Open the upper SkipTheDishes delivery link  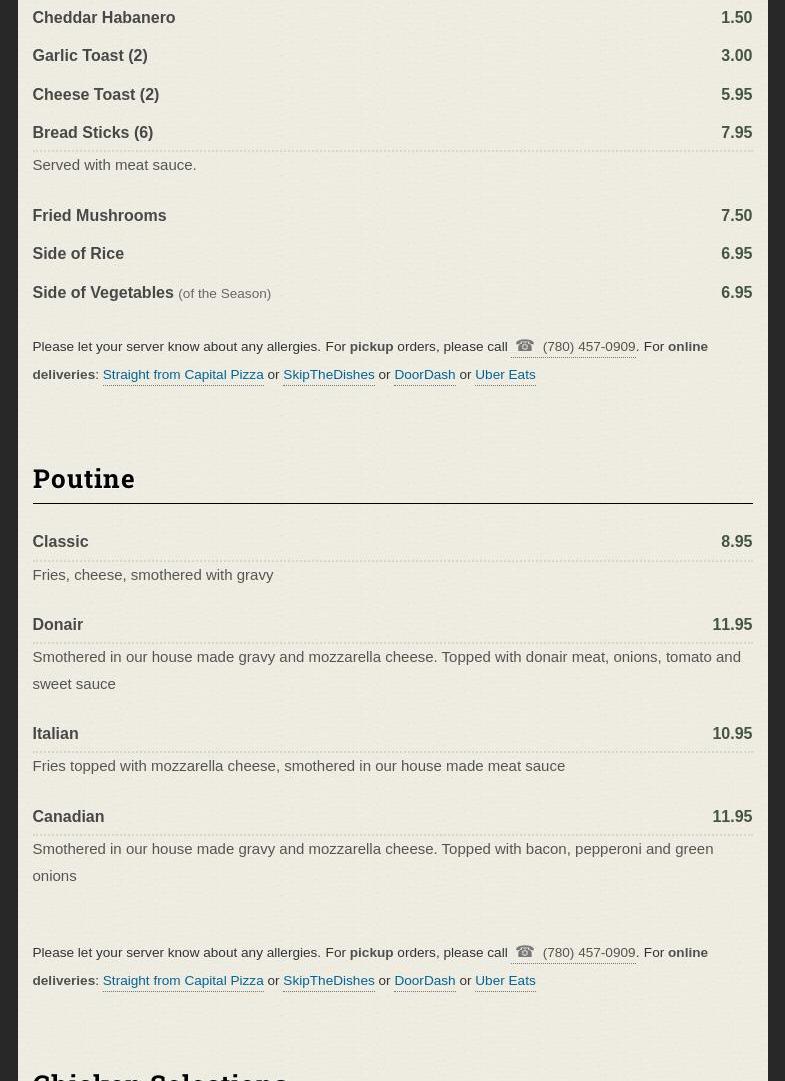coord(328,375)
